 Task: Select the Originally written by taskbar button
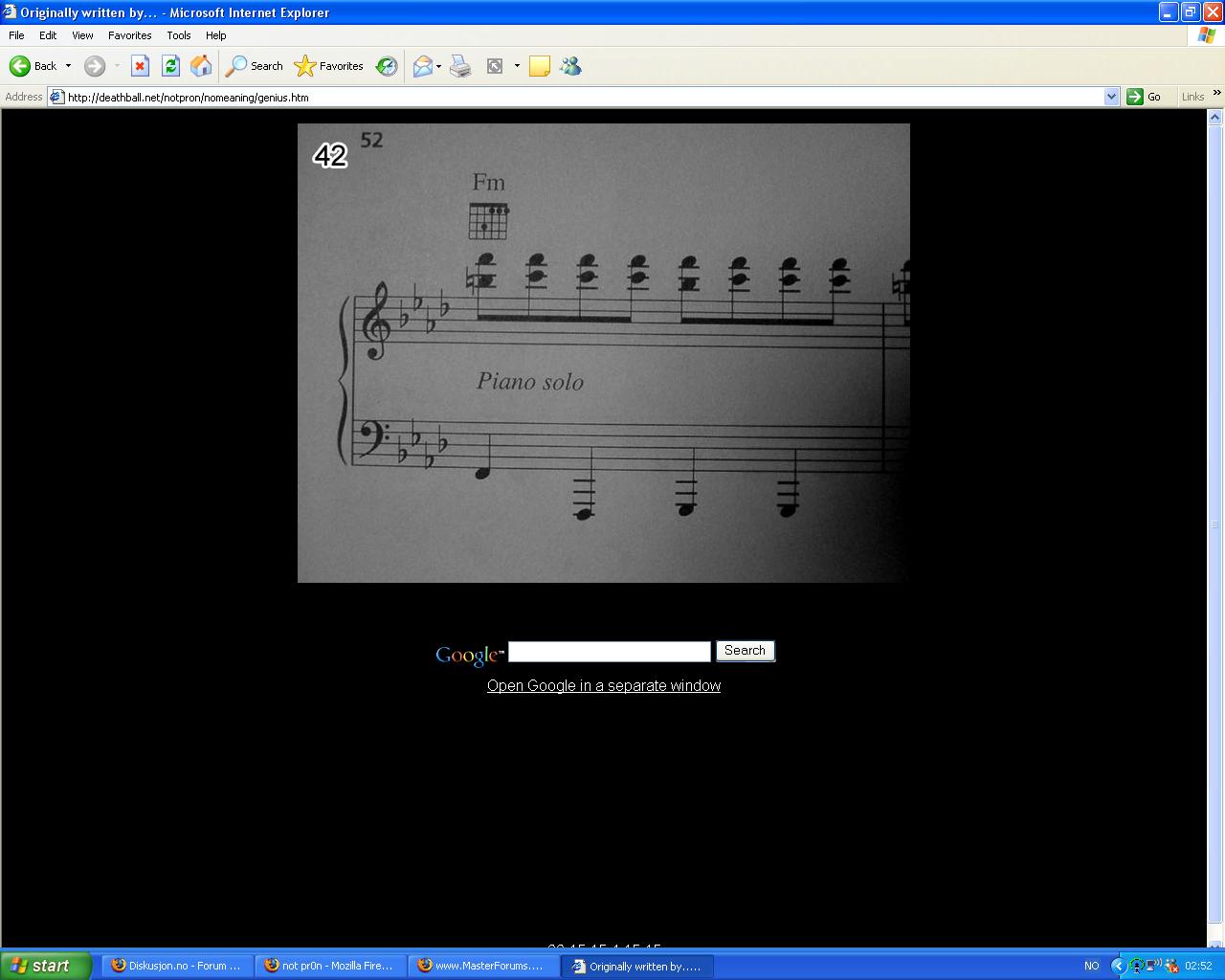[x=637, y=966]
